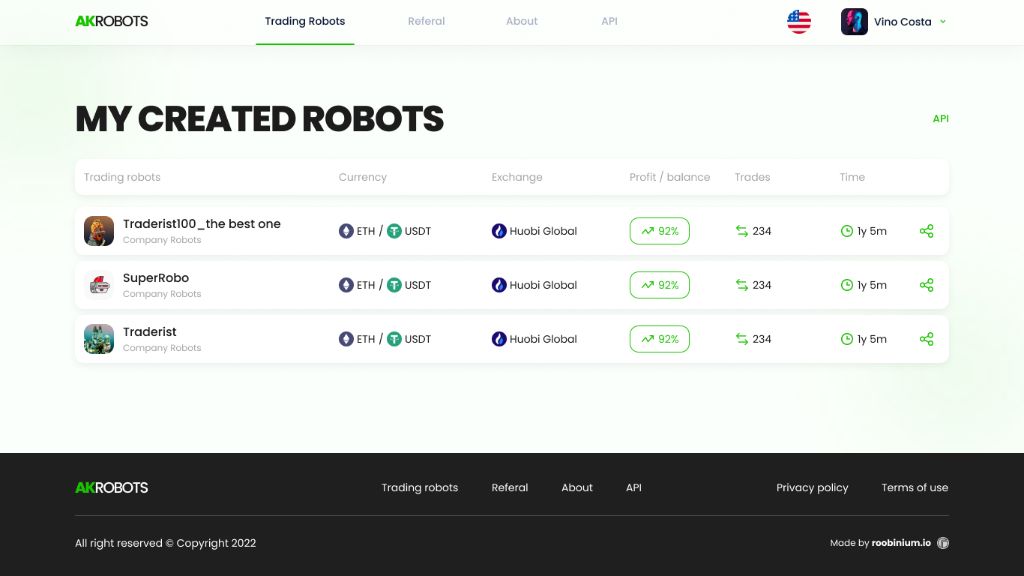The image size is (1024, 576).
Task: Click the Company Robots label under SuperRobo
Action: 162,294
